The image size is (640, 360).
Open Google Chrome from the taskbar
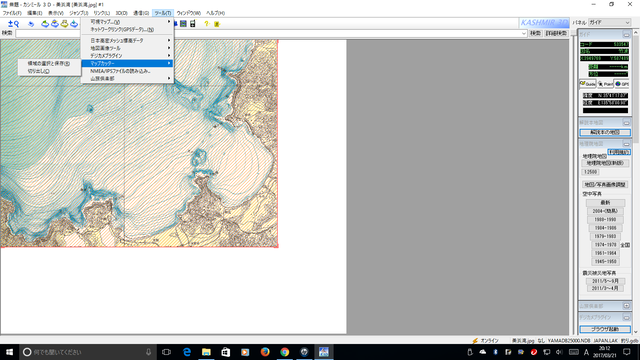click(x=284, y=352)
